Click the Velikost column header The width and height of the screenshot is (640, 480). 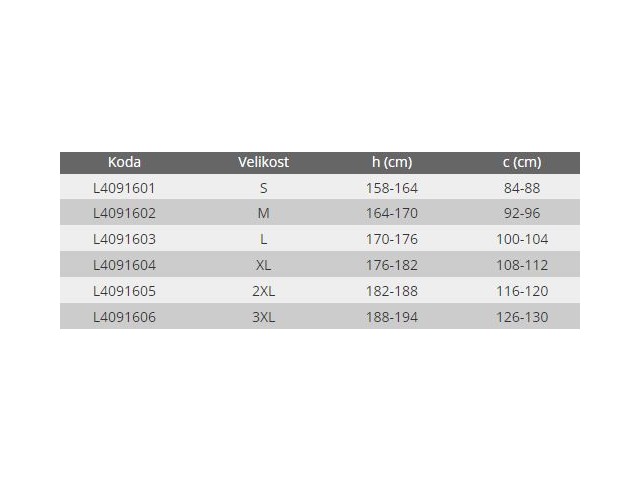pos(263,162)
